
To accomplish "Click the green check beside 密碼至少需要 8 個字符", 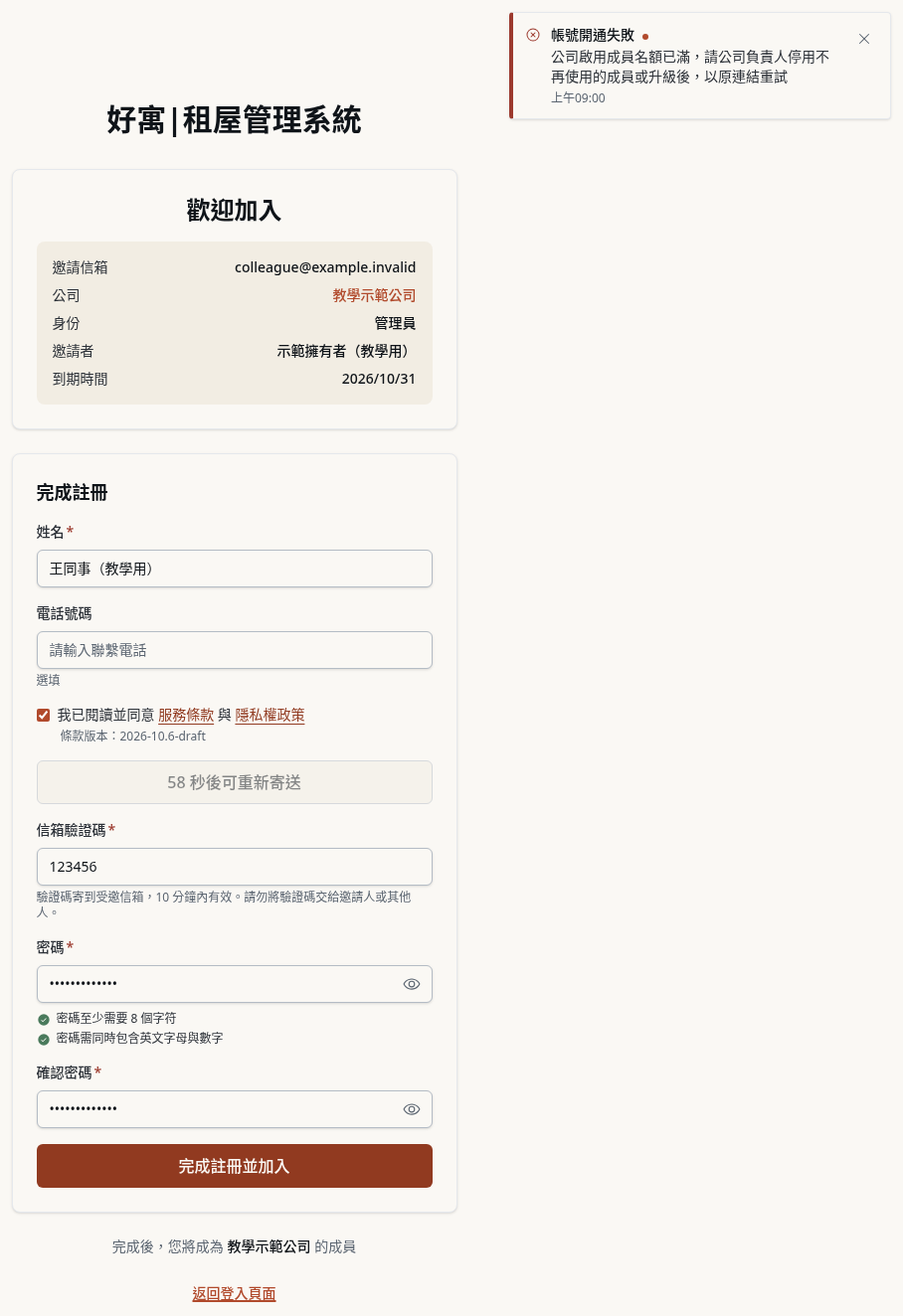I will click(44, 1019).
